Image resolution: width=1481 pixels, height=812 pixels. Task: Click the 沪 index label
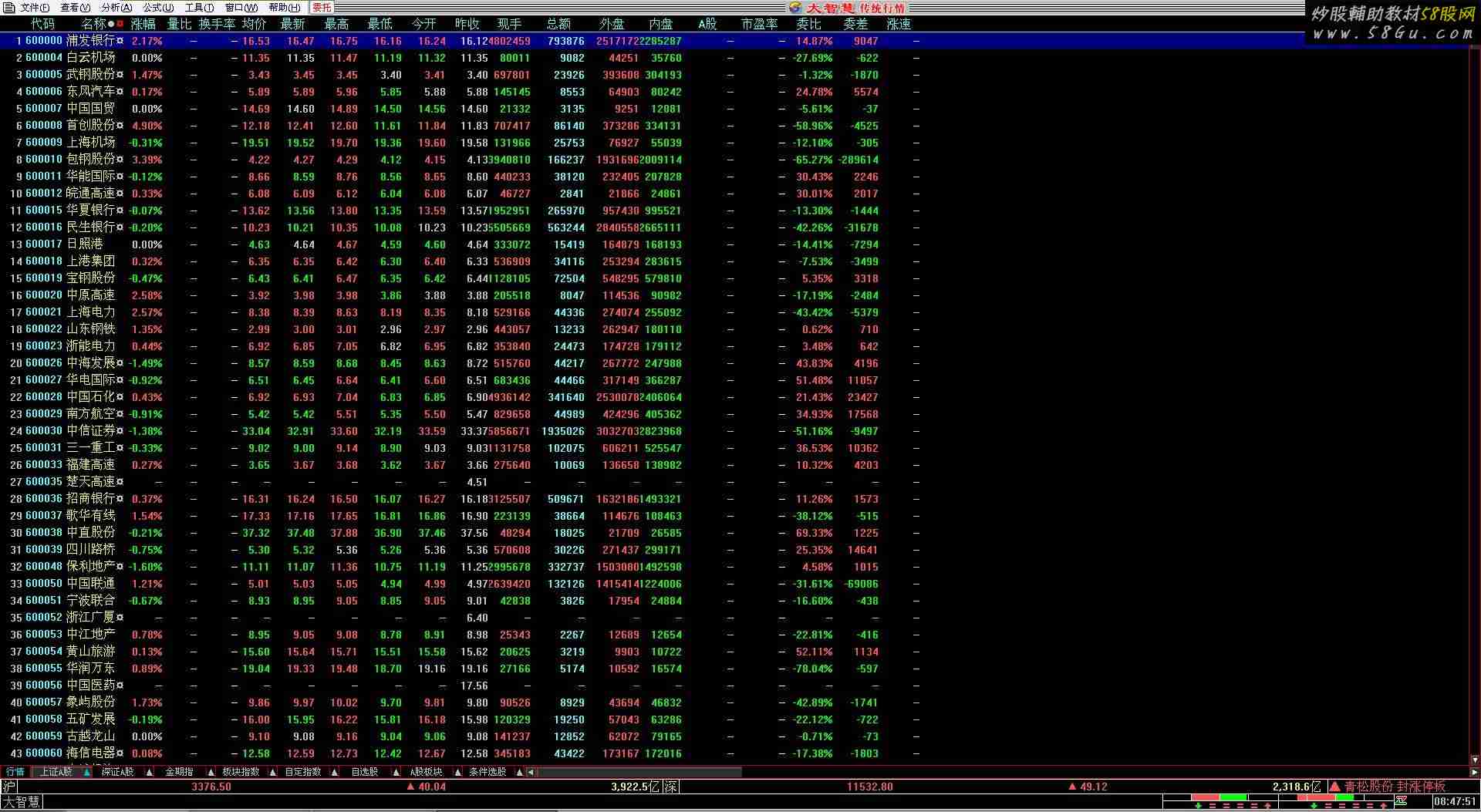point(8,787)
